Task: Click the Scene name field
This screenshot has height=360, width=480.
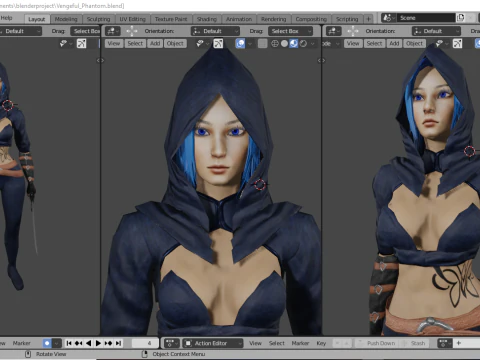Action: (x=426, y=18)
